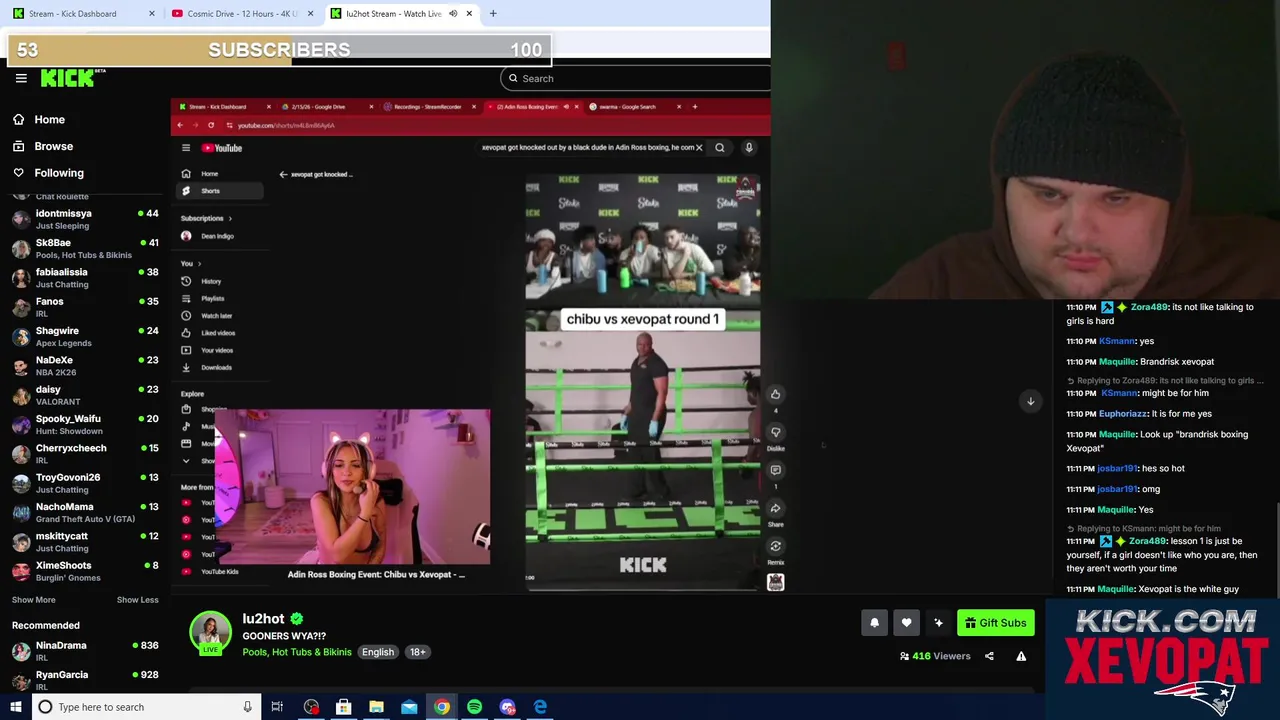Click Share on the YouTube short
Image resolution: width=1280 pixels, height=720 pixels.
coord(775,509)
